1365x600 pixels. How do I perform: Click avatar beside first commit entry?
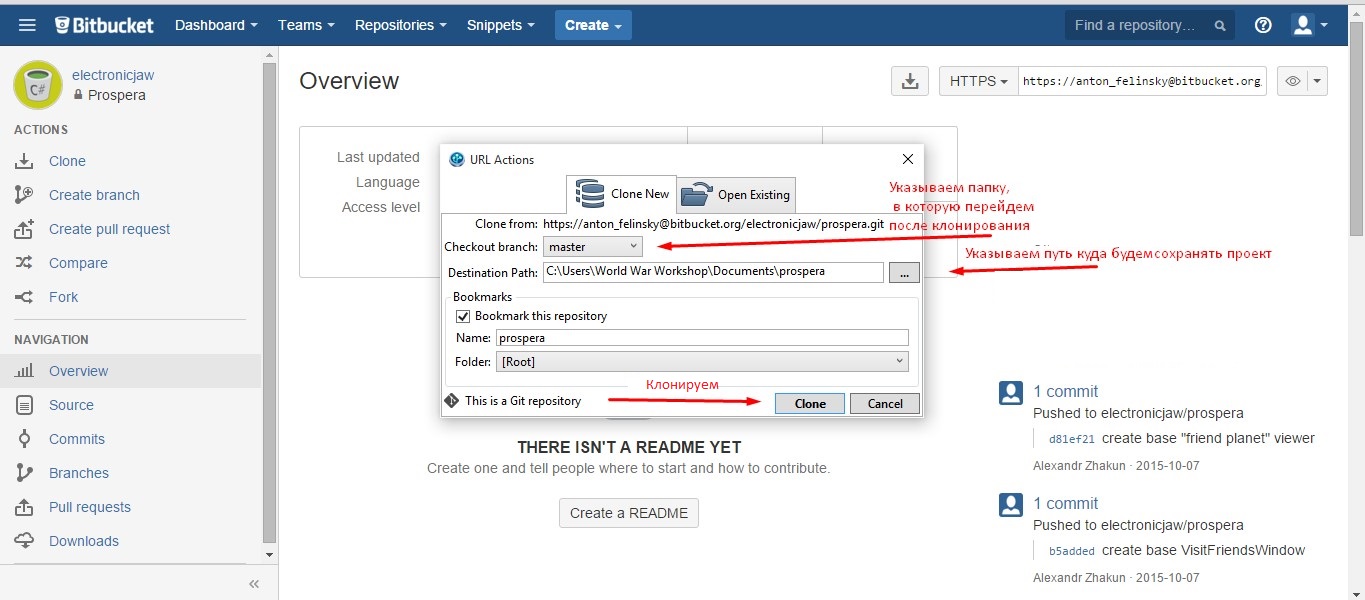coord(1011,392)
